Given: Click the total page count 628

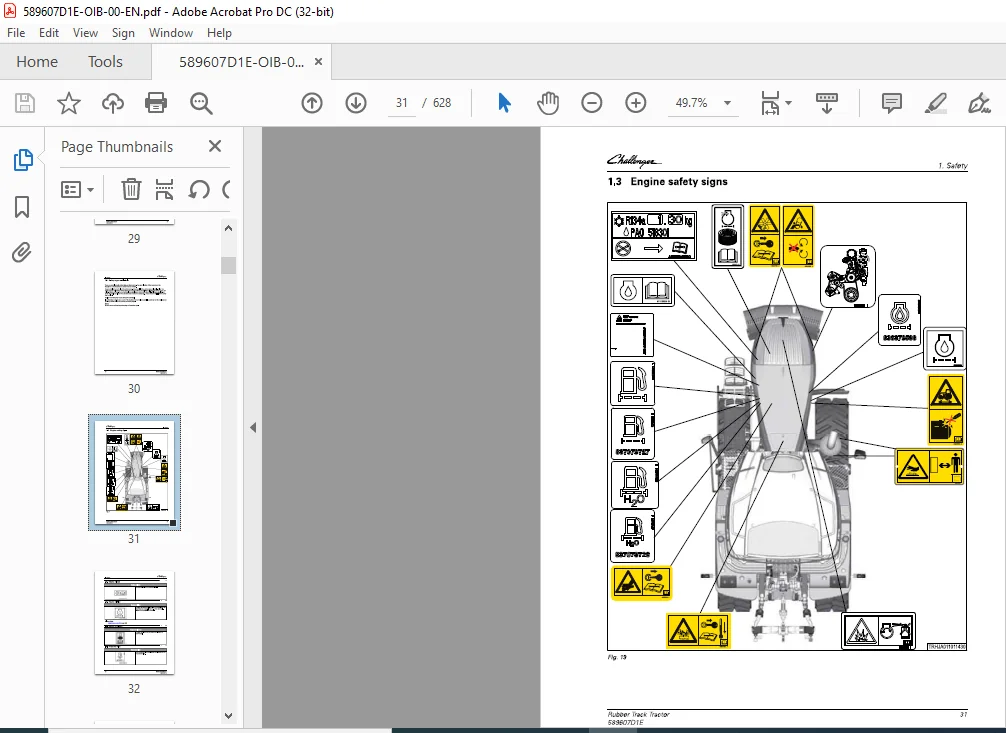Looking at the screenshot, I should point(442,103).
